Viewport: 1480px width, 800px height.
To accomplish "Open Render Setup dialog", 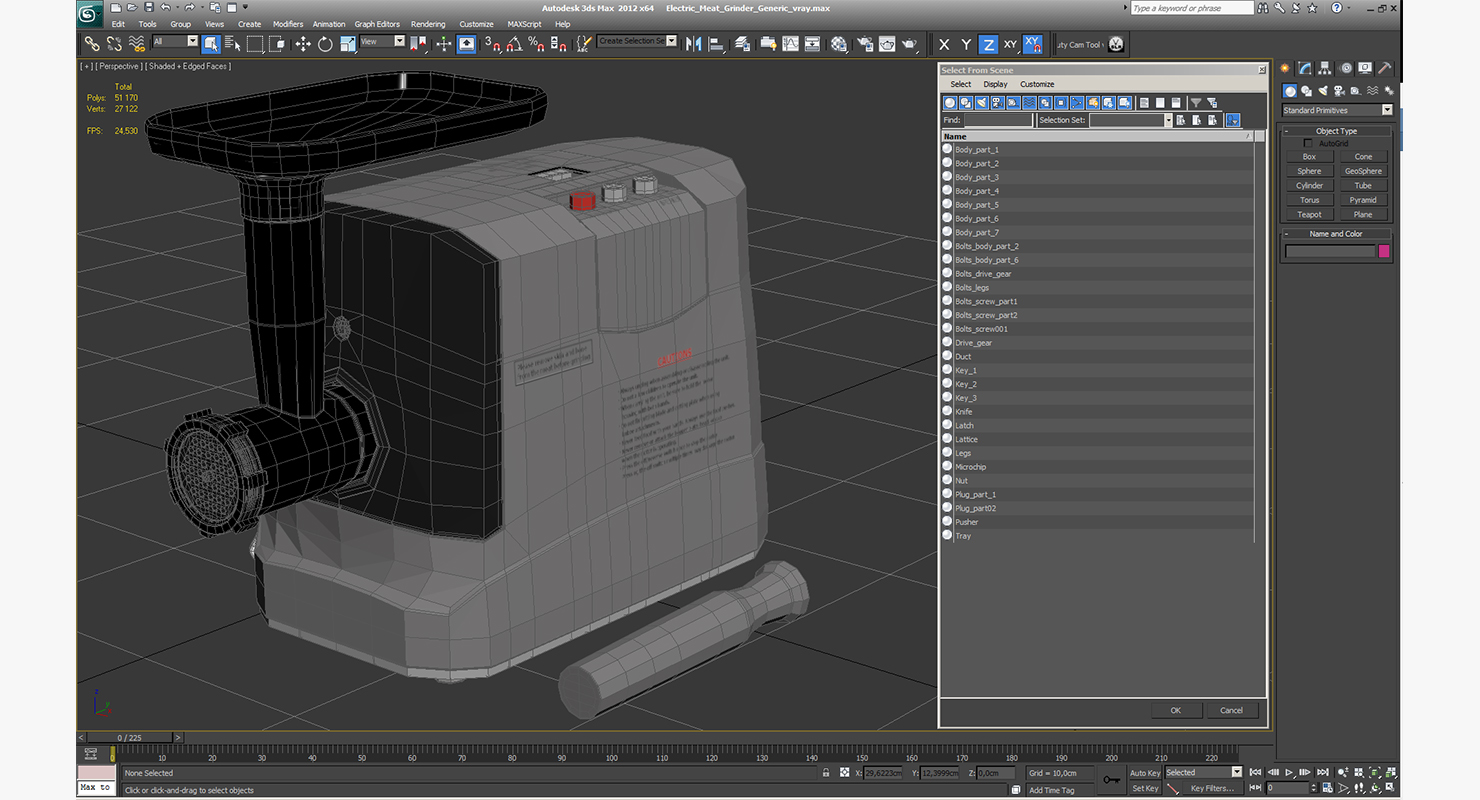I will pyautogui.click(x=864, y=43).
